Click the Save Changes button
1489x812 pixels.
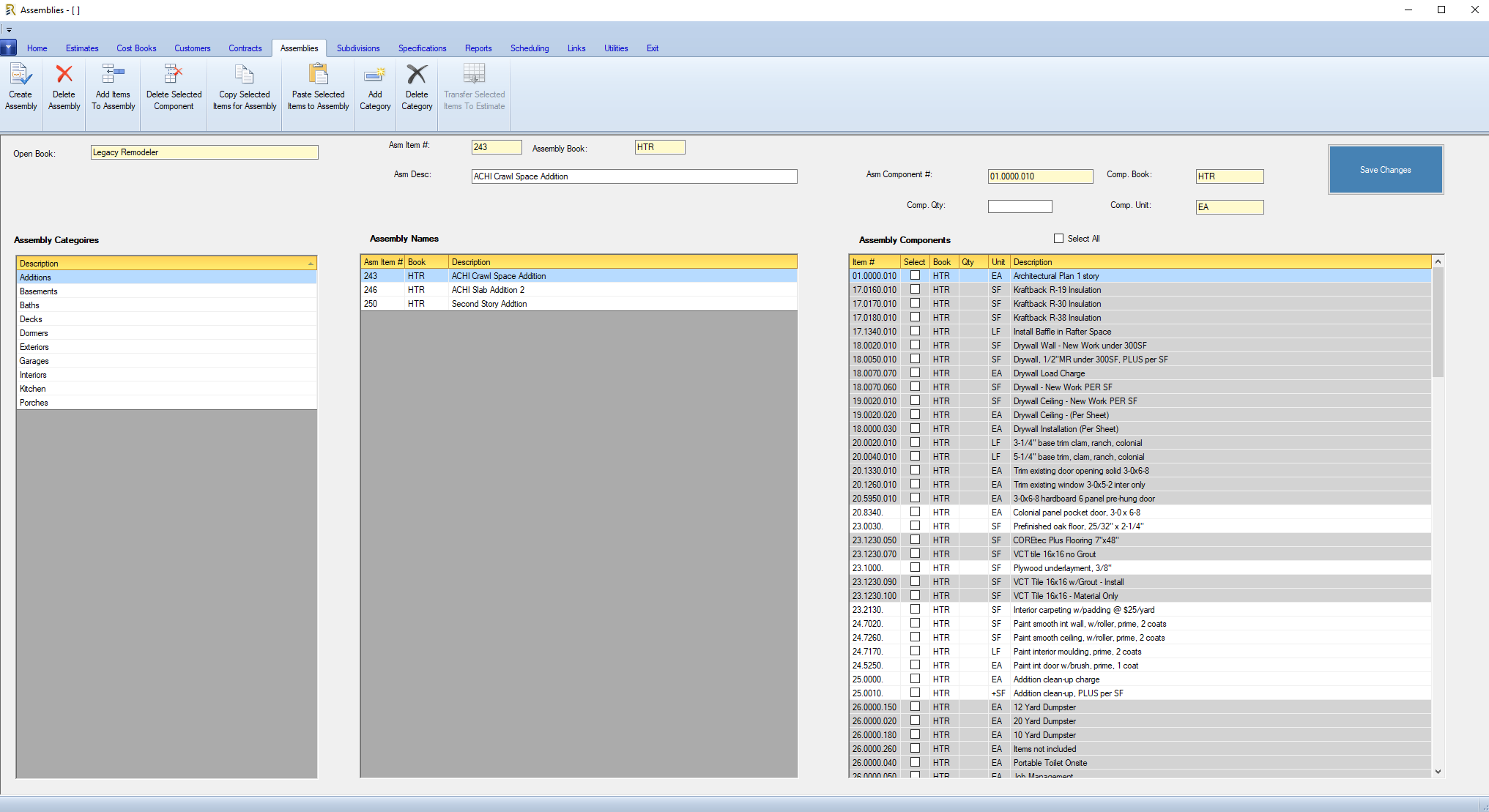click(x=1385, y=170)
